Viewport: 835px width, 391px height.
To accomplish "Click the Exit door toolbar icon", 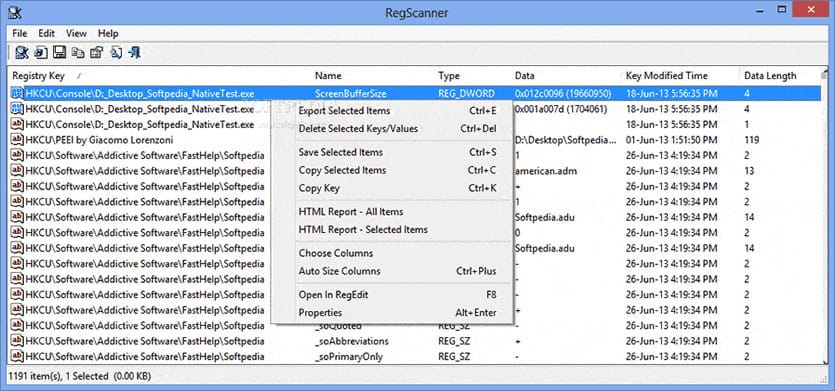I will pos(134,52).
